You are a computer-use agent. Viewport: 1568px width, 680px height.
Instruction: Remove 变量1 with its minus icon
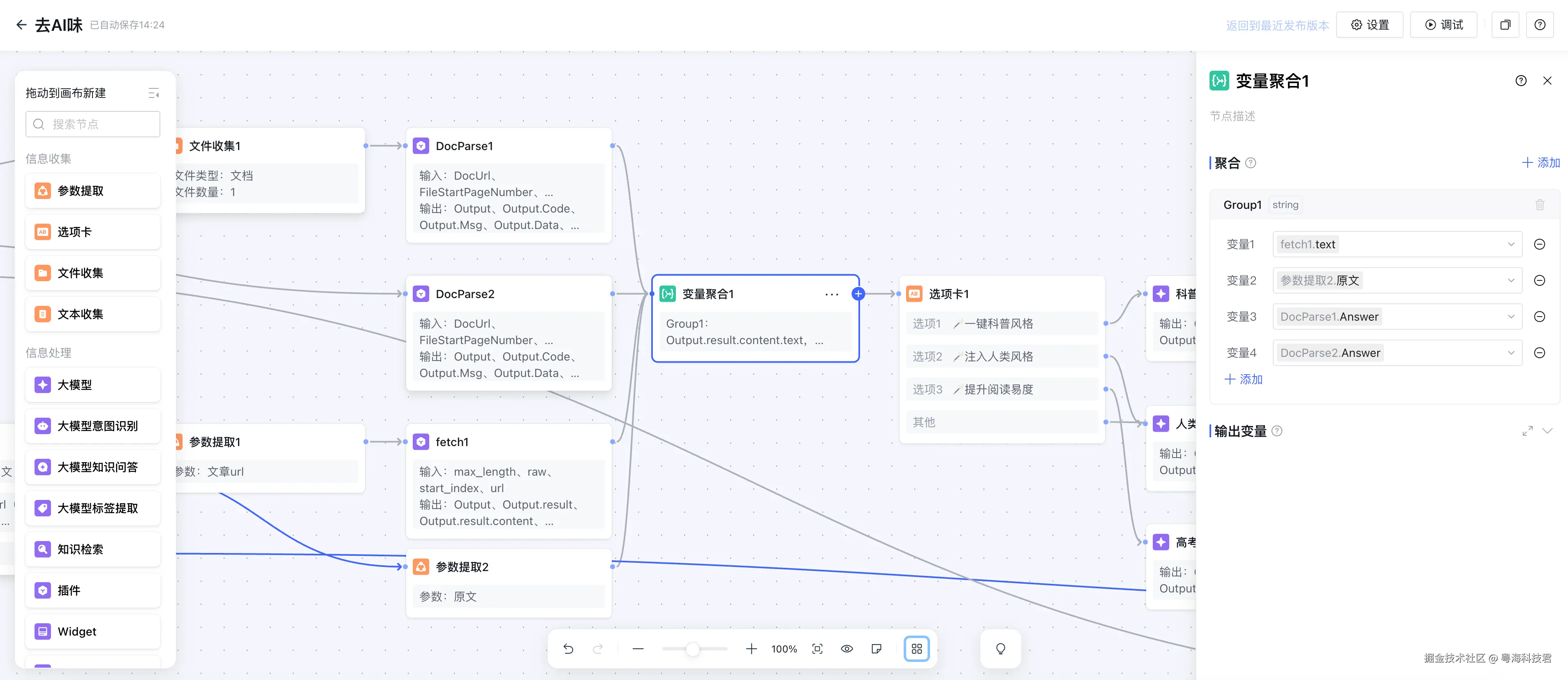[1539, 245]
